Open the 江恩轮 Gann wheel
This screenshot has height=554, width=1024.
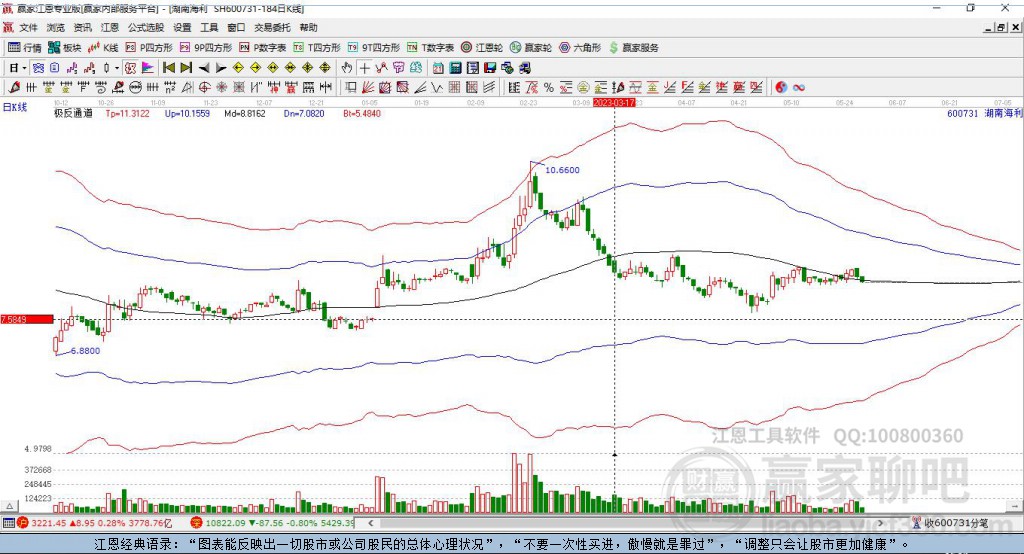[x=482, y=48]
